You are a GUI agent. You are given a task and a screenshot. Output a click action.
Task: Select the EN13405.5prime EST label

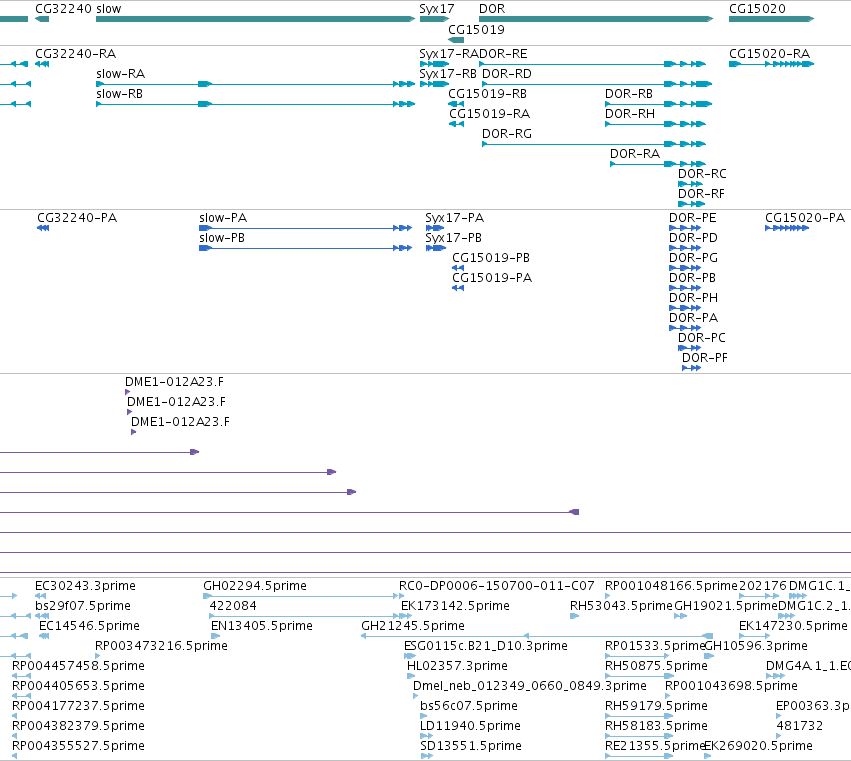(x=262, y=626)
